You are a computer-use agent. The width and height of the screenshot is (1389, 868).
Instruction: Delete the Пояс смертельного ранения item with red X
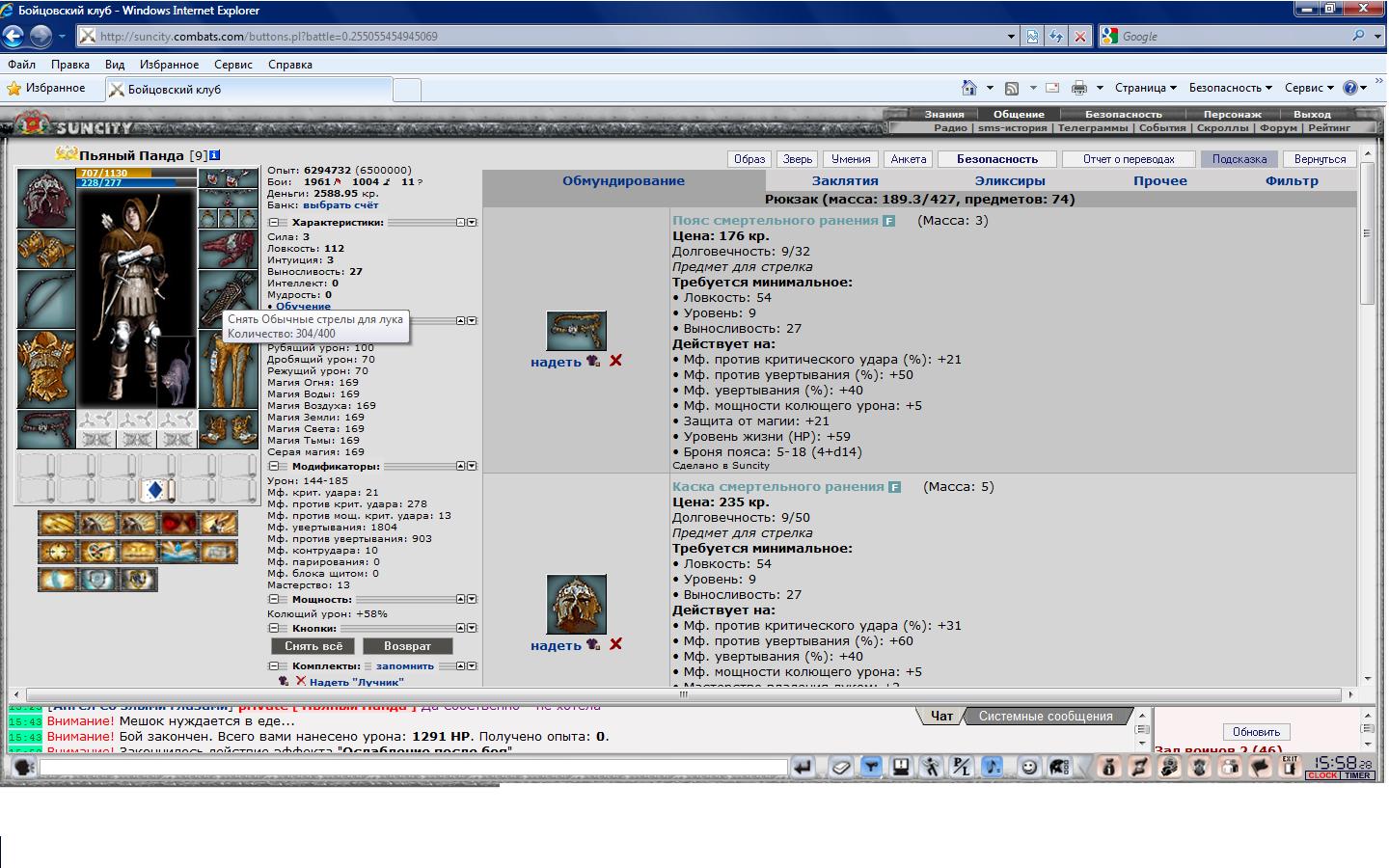click(615, 361)
